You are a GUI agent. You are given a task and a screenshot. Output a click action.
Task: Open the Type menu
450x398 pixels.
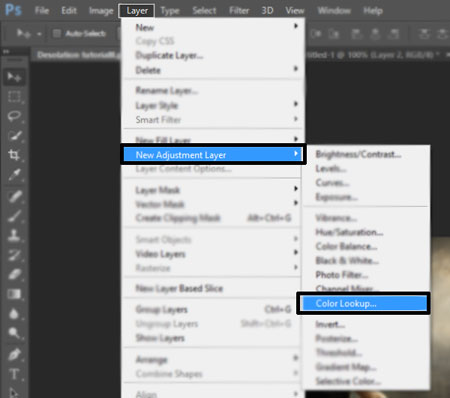coord(170,11)
